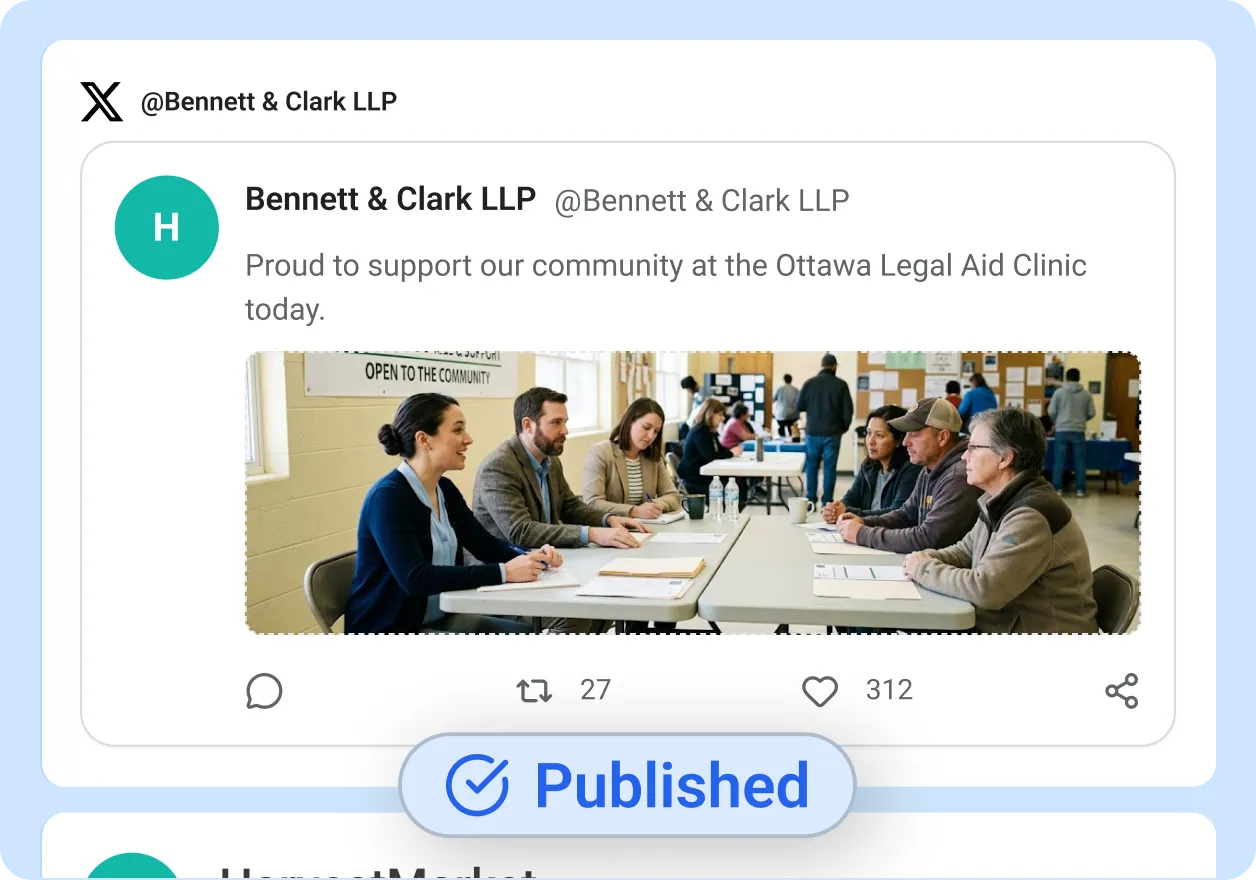Click the partially visible teal avatar below
This screenshot has height=880, width=1256.
click(x=132, y=866)
